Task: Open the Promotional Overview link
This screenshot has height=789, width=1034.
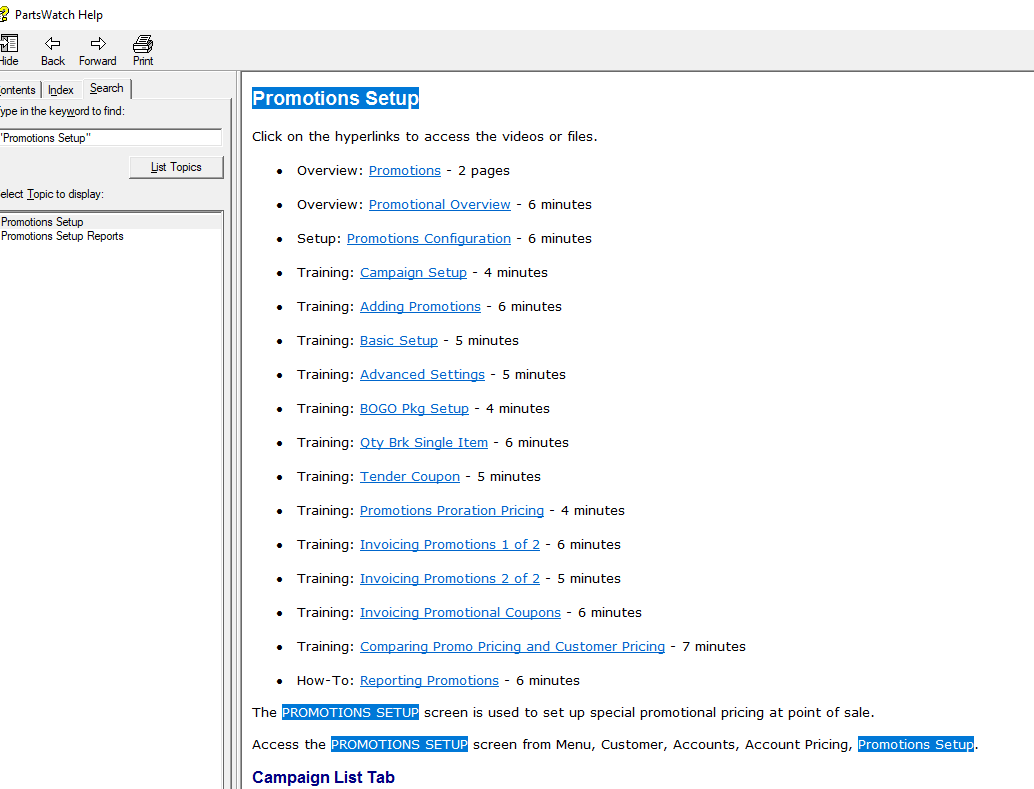Action: tap(439, 204)
